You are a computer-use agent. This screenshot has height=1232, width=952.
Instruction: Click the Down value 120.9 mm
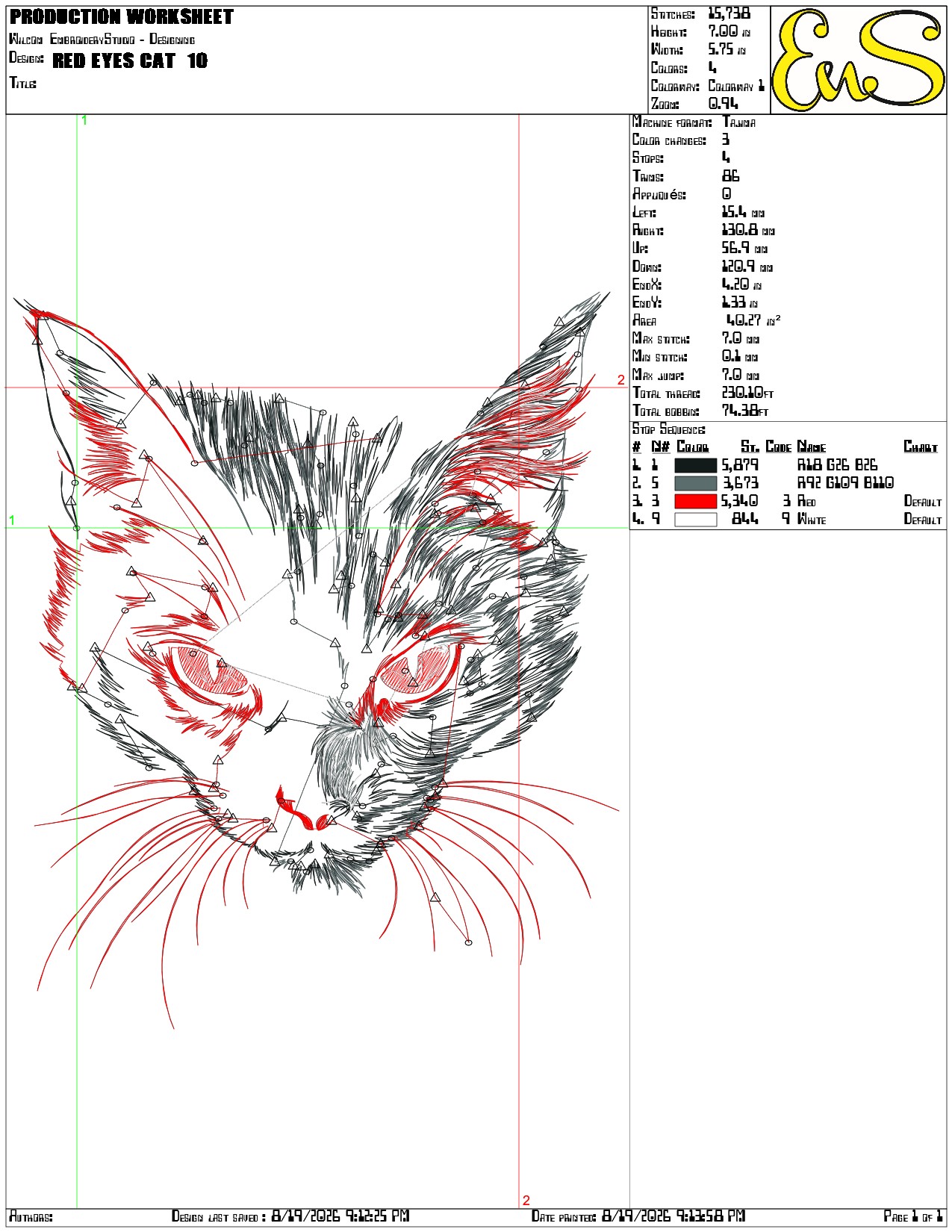coord(747,267)
